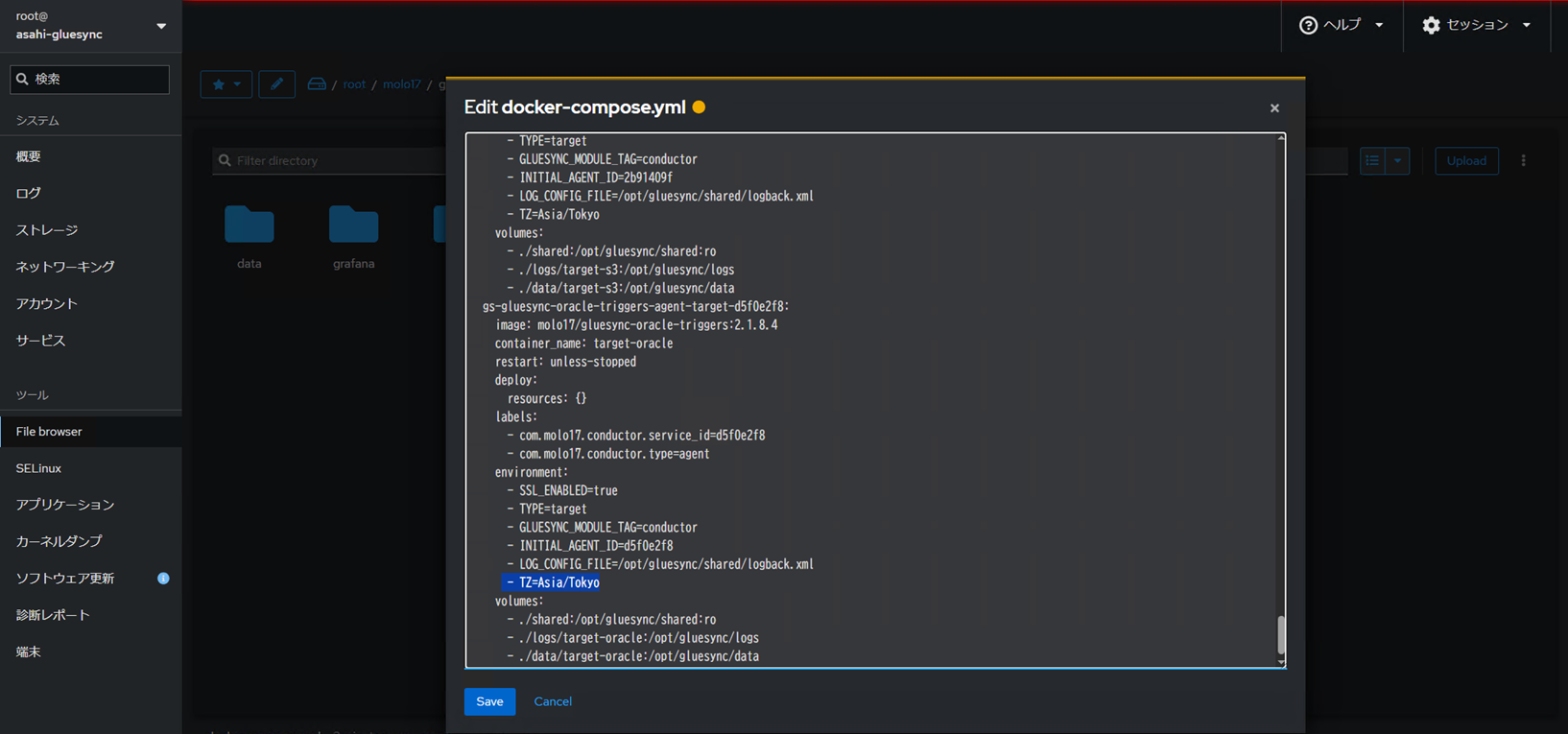Go to ネットワーキング in the sidebar

coord(65,267)
